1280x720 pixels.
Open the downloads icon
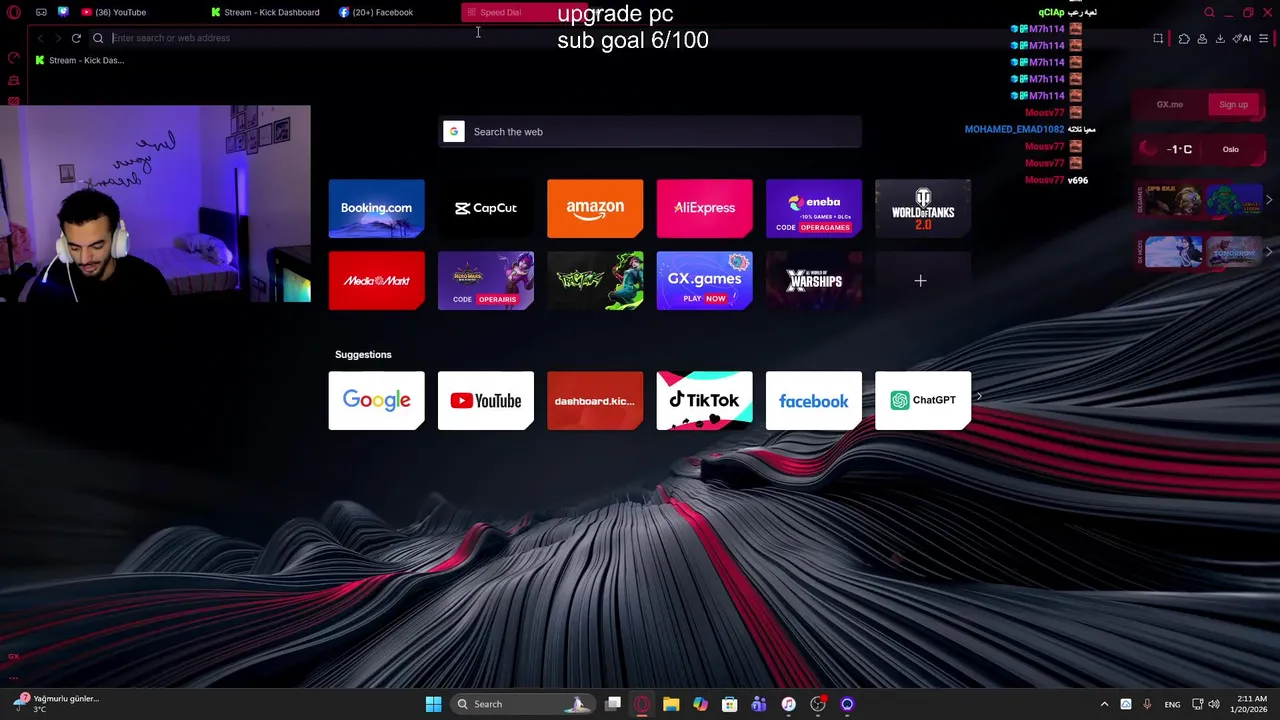coord(1220,38)
